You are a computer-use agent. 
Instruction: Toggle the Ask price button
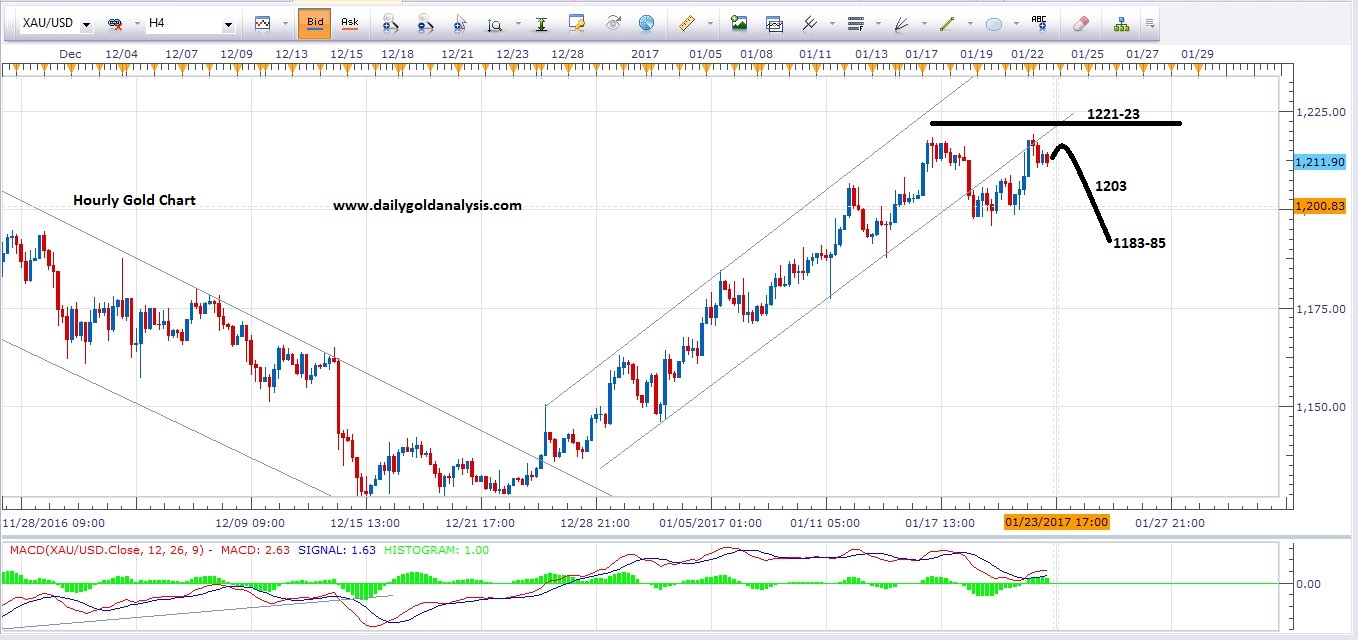349,23
